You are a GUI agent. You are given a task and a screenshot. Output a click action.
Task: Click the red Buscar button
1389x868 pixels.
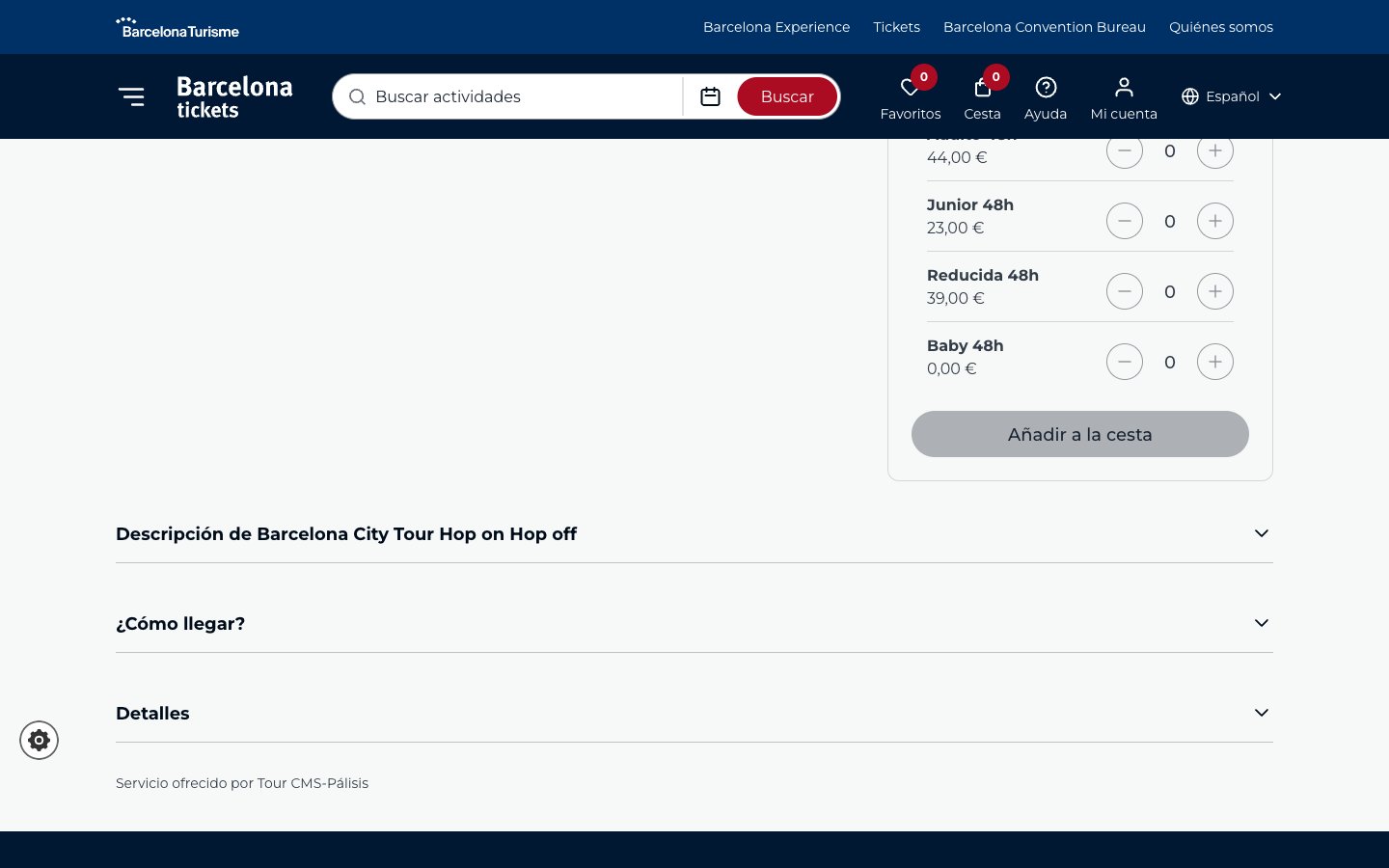786,96
